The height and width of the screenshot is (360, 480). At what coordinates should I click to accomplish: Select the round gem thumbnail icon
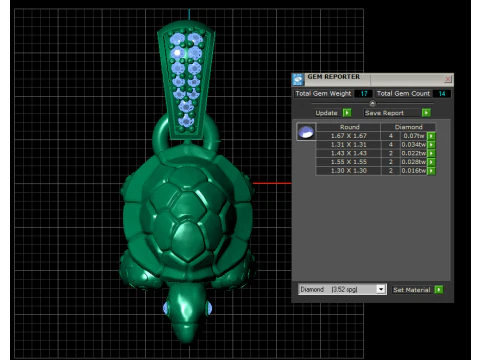306,132
